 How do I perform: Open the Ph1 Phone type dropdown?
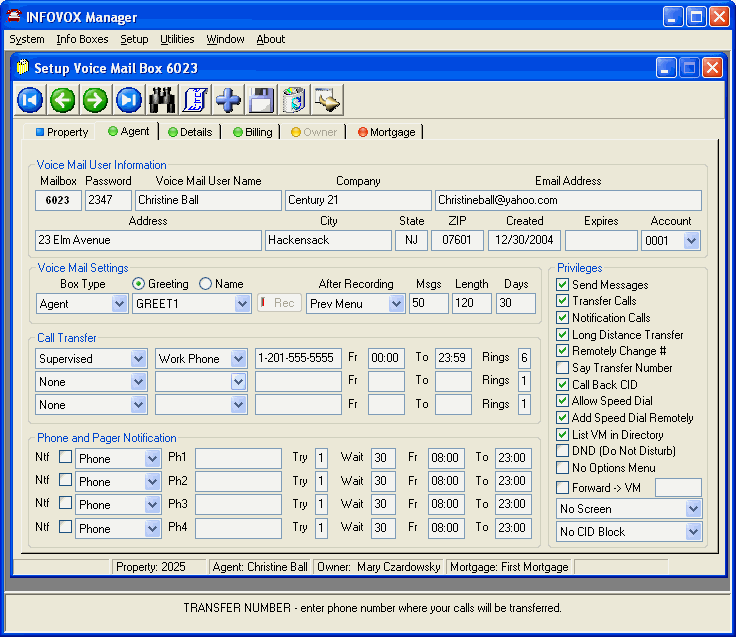pyautogui.click(x=152, y=458)
